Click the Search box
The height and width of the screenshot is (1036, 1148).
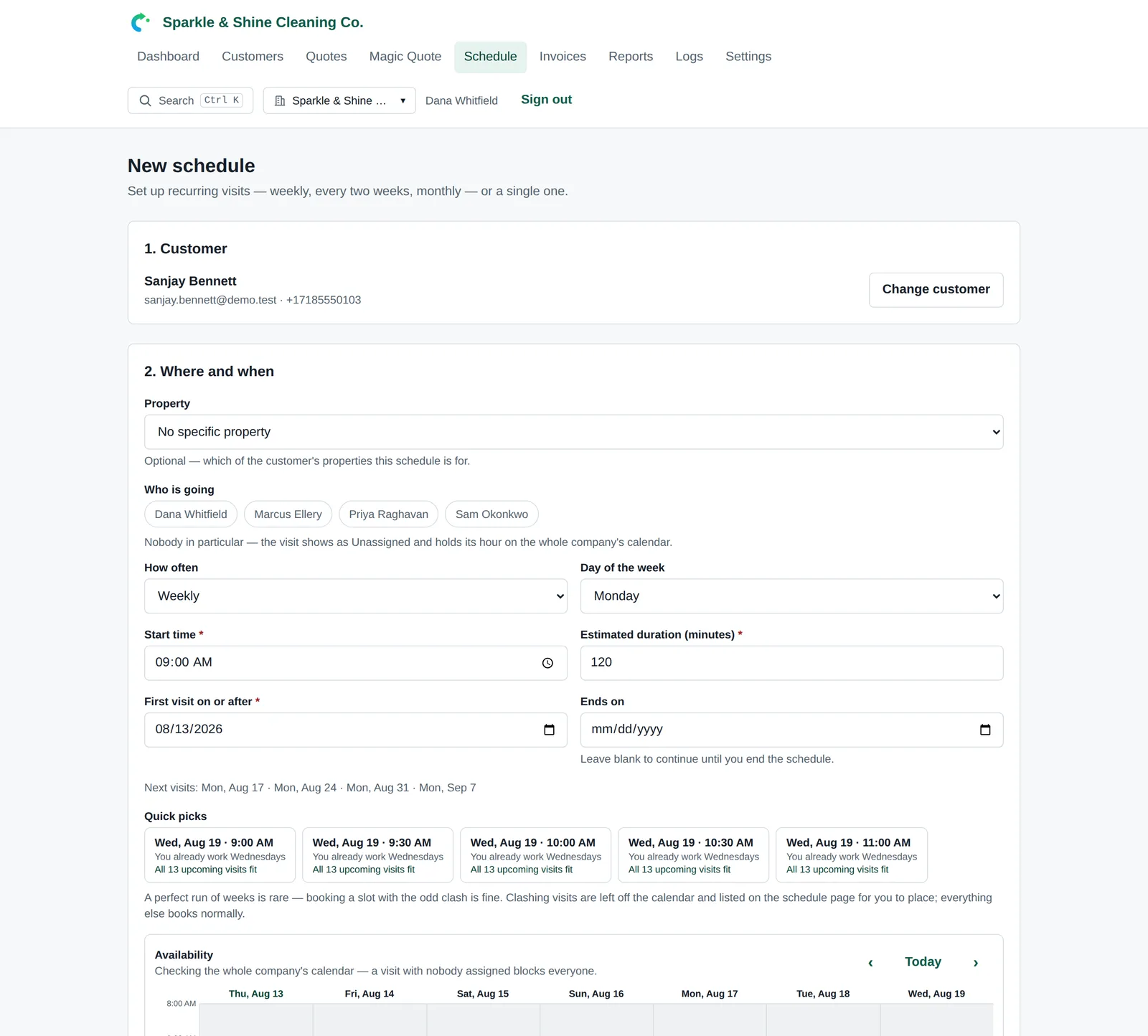190,100
